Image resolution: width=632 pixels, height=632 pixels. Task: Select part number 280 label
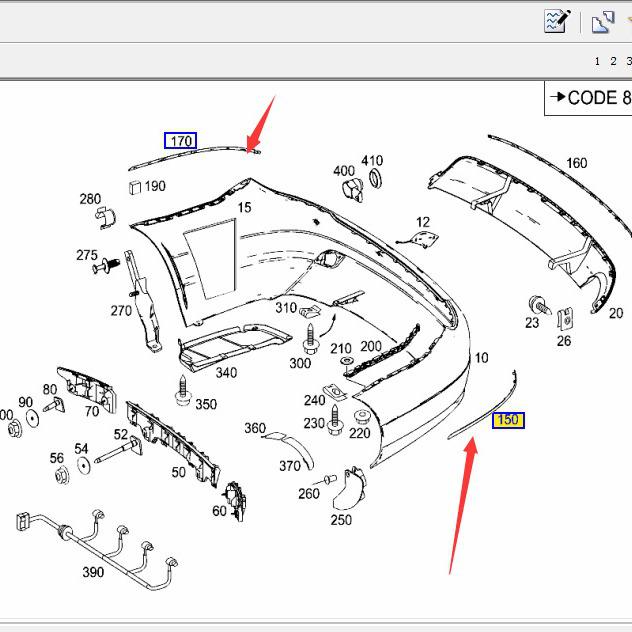pos(90,199)
